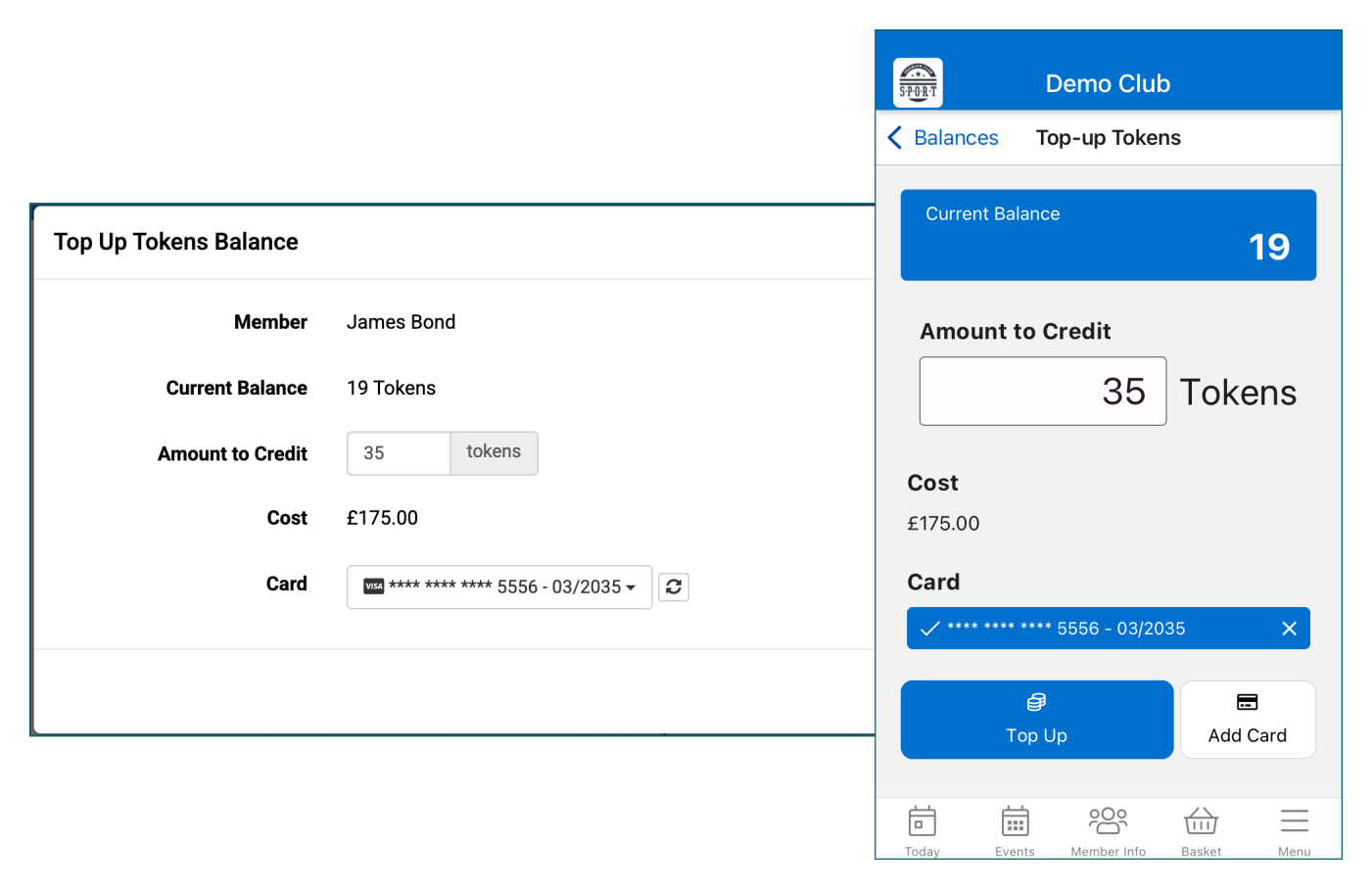Click the Demo Club header title
The image size is (1372, 889).
(1108, 84)
